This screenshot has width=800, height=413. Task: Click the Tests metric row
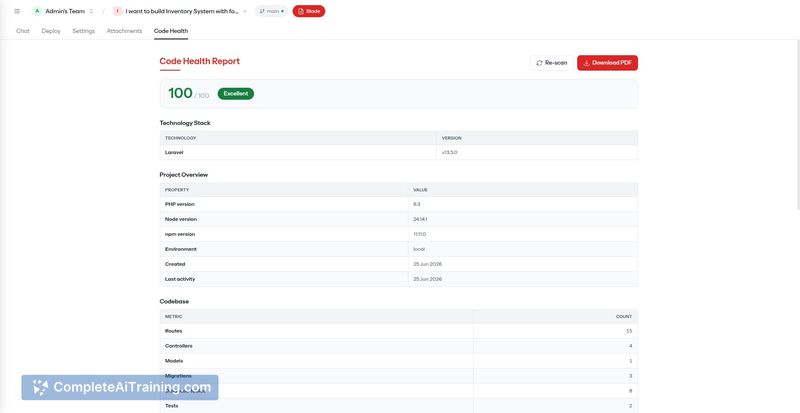[x=398, y=406]
